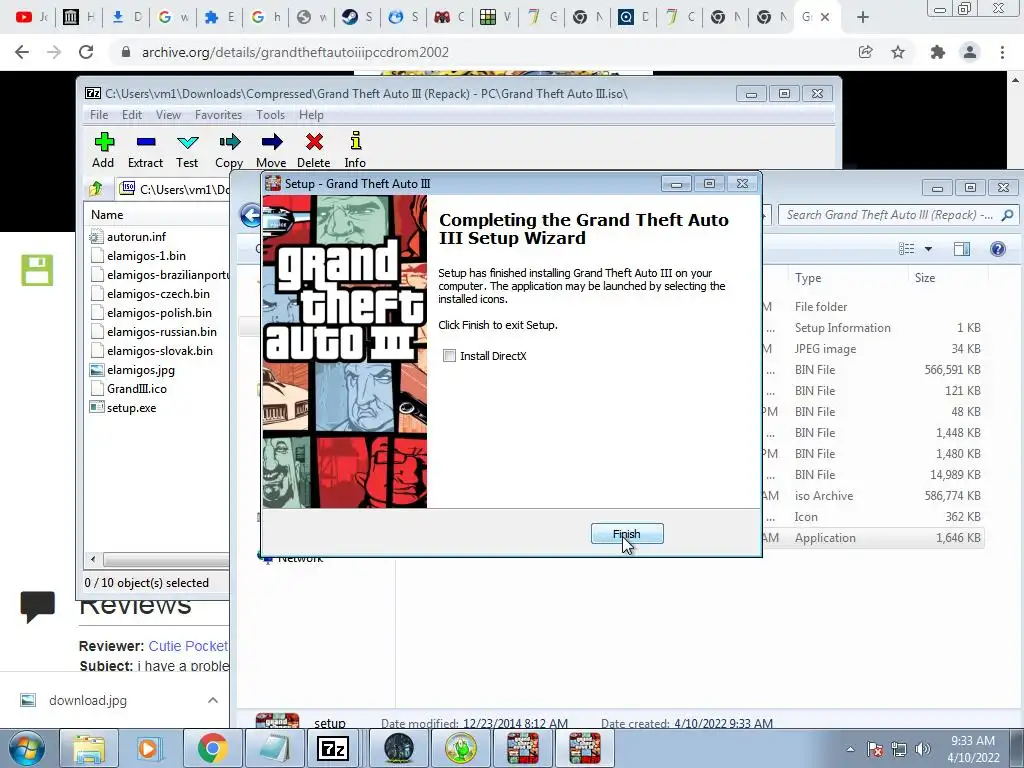
Task: Open the Favorites menu in 7-Zip
Action: tap(219, 115)
